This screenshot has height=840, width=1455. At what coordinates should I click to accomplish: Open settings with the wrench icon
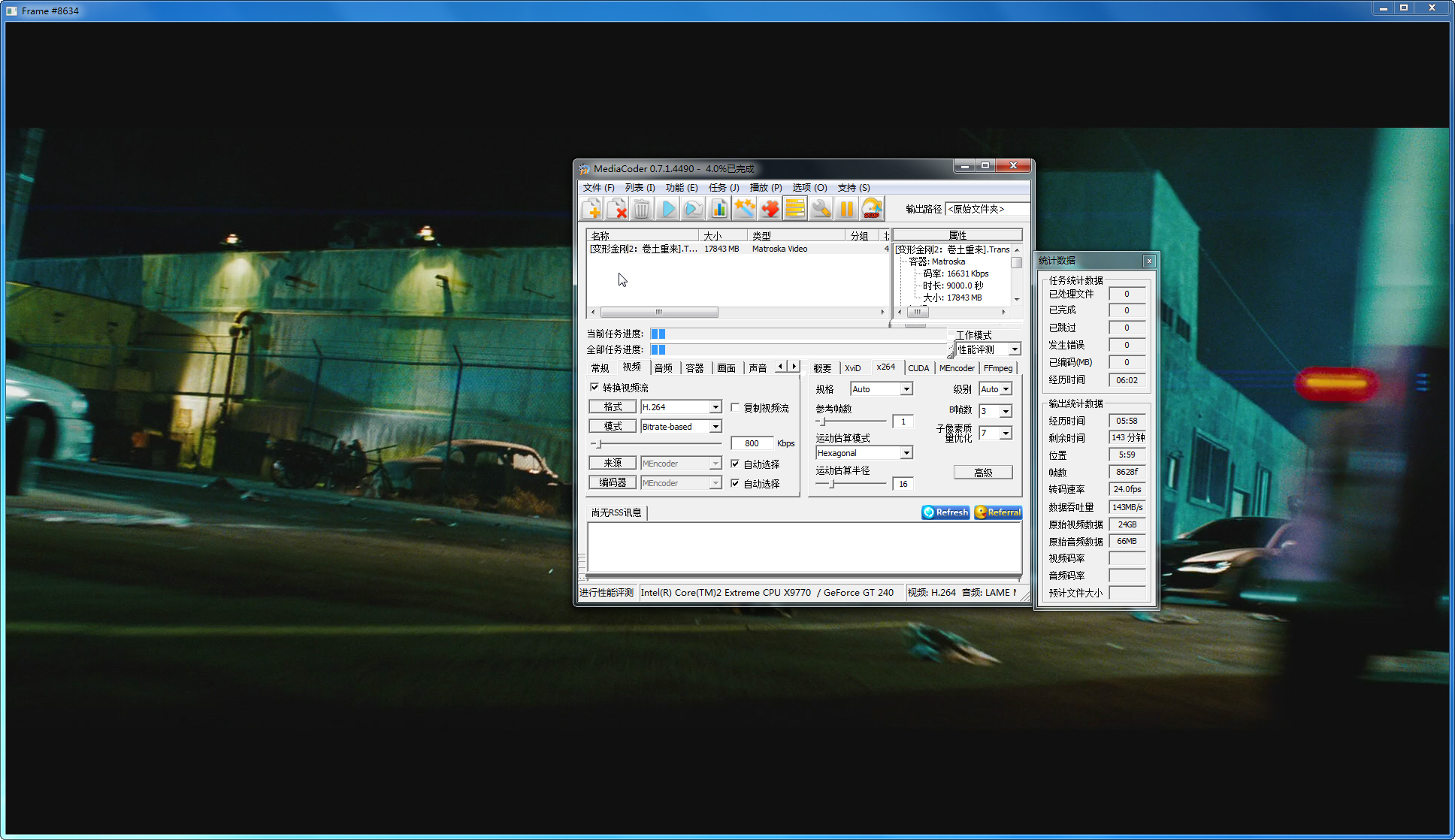(x=821, y=209)
